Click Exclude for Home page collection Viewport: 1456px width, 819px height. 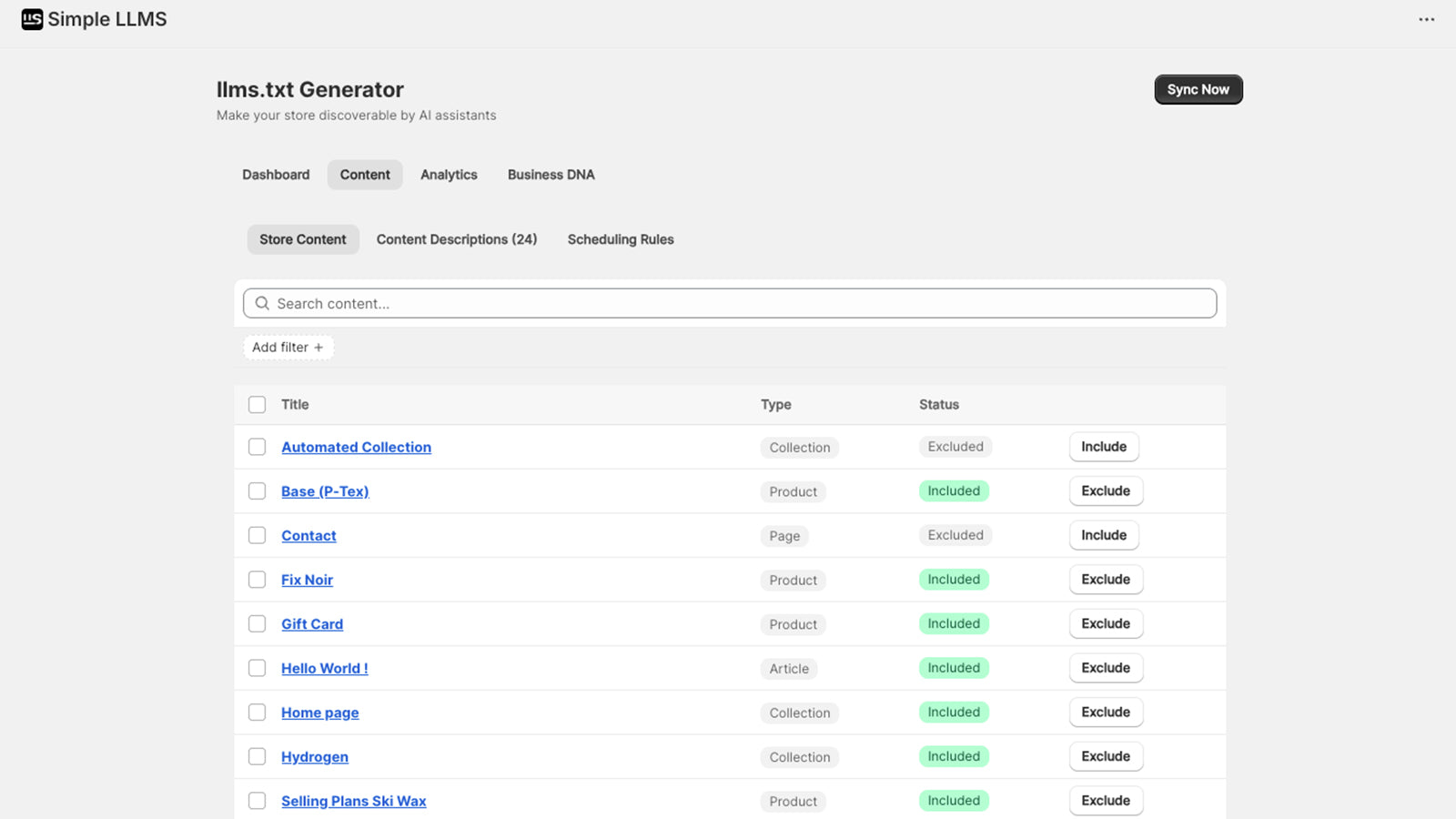pos(1105,713)
